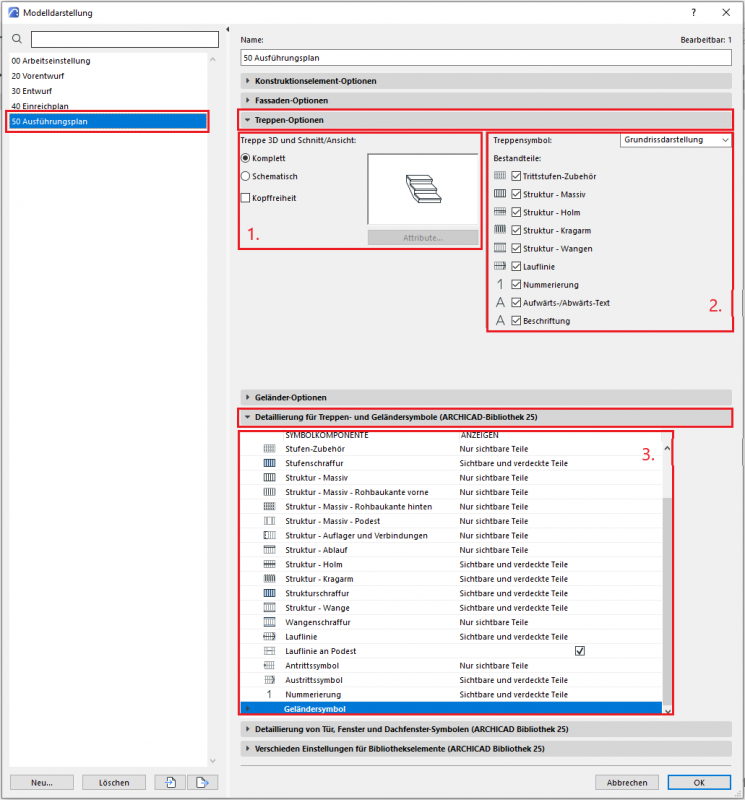745x800 pixels.
Task: Click the Trittstufen-Zubehör icon under Bestandteile
Action: tap(500, 176)
